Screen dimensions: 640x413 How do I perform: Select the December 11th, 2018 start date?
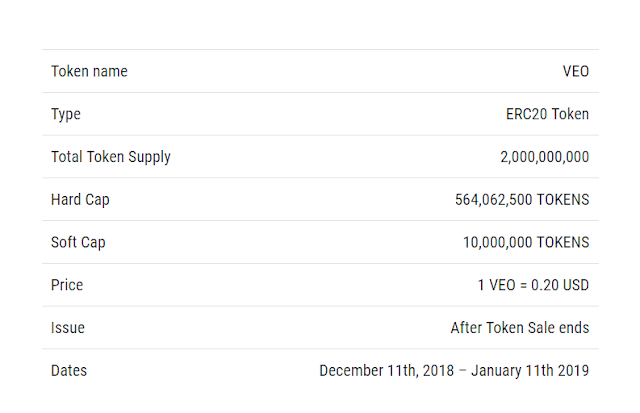tap(387, 371)
